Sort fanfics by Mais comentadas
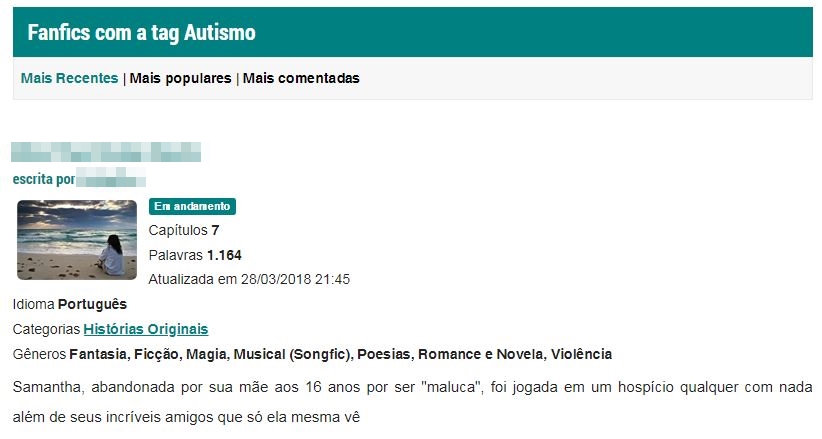822x439 pixels. (x=301, y=78)
